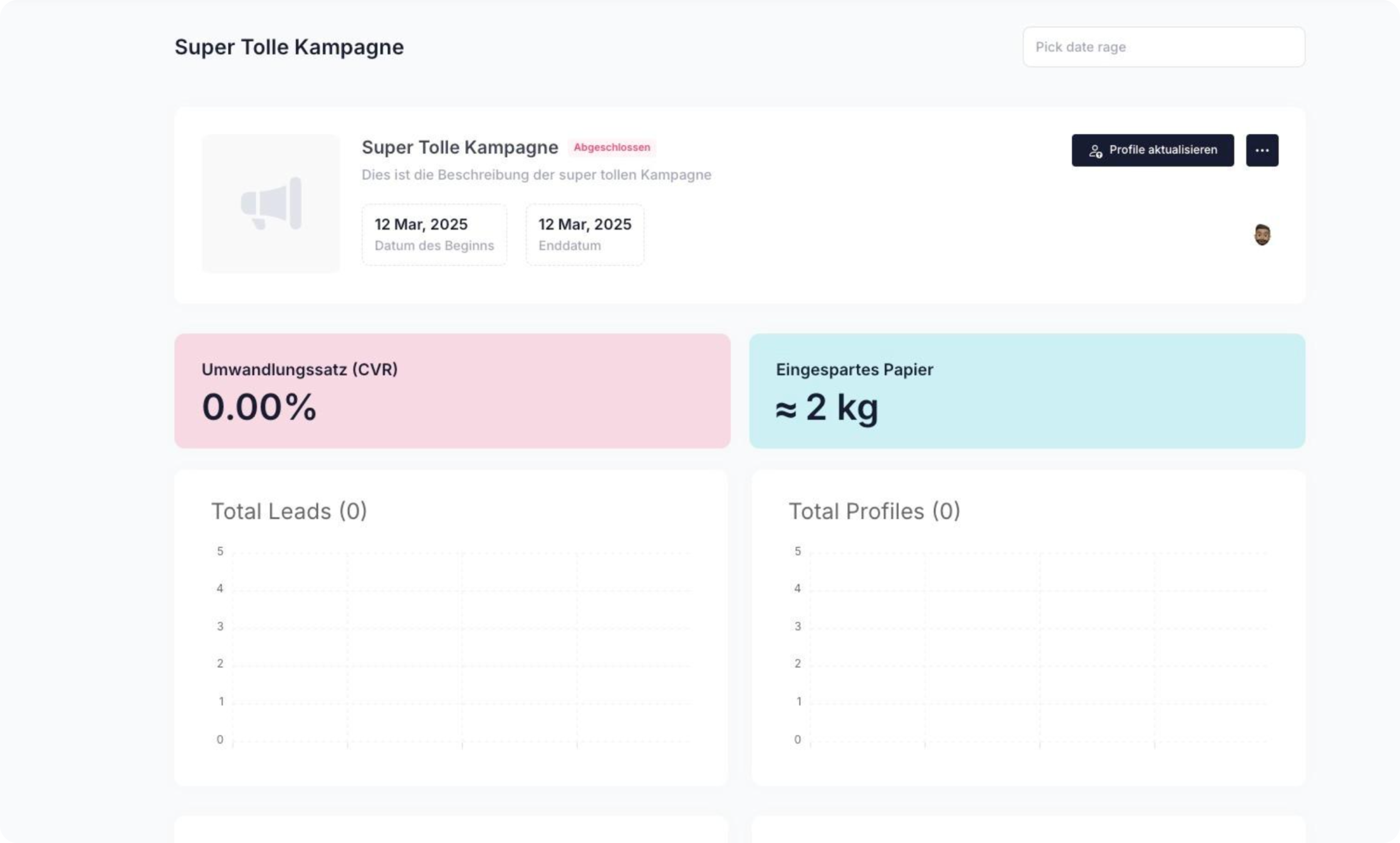Click the Super Tolle Kampagne card title
Image resolution: width=1400 pixels, height=843 pixels.
tap(460, 147)
